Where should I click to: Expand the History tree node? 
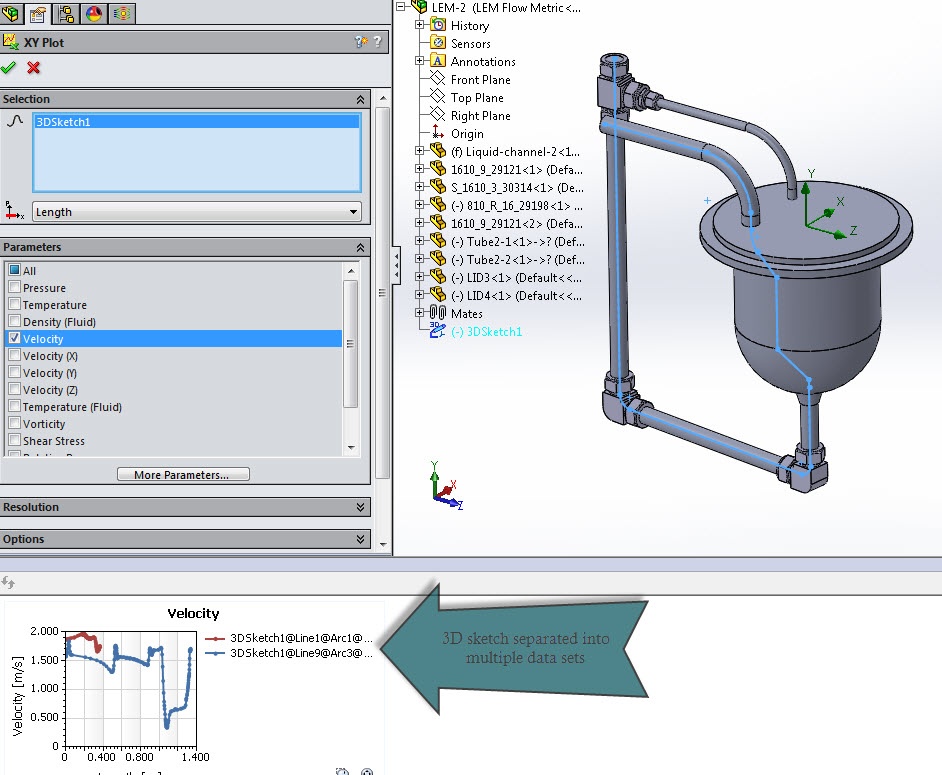(419, 25)
